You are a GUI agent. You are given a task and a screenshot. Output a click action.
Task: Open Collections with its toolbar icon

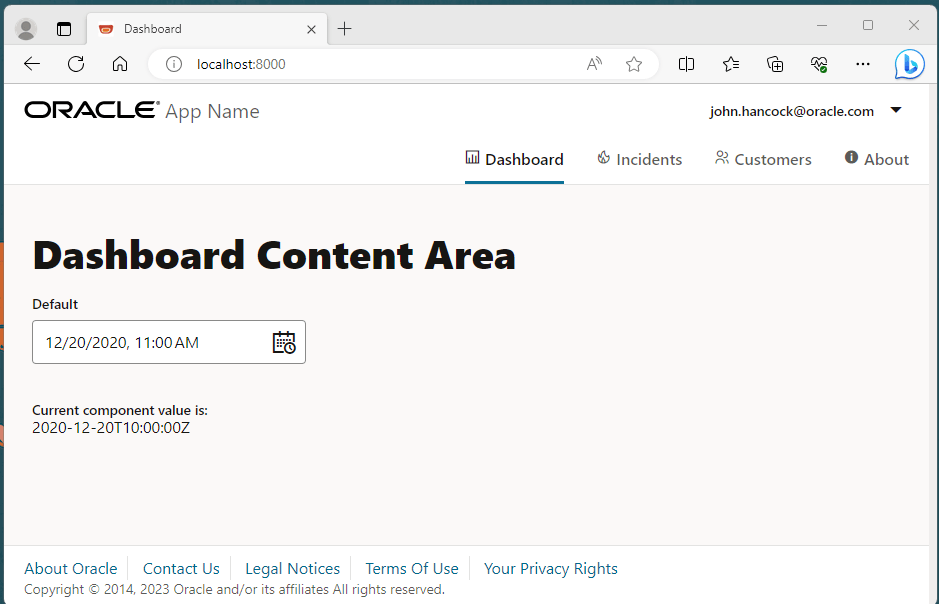[775, 64]
